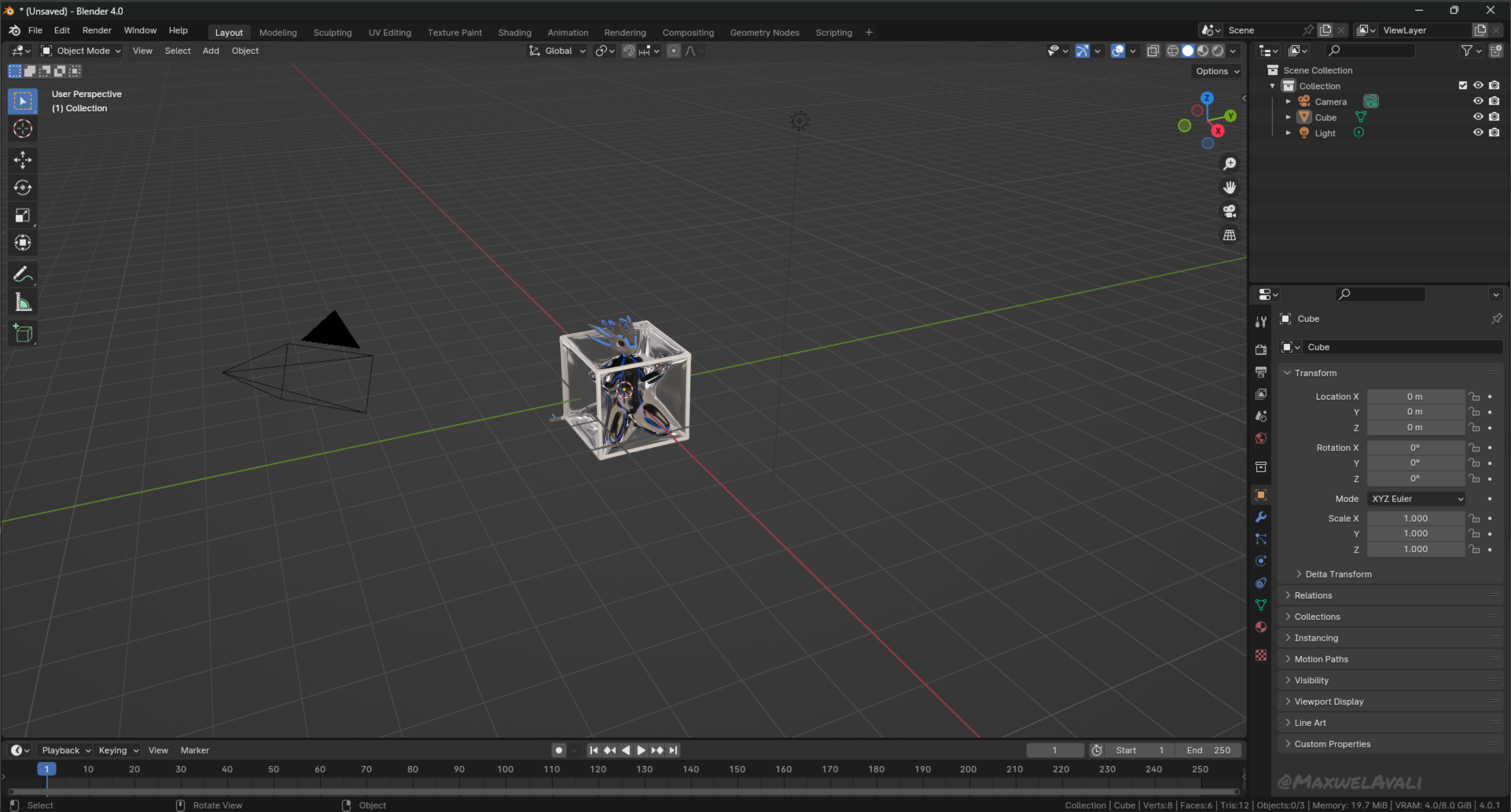This screenshot has width=1511, height=812.
Task: Switch to the Sculpting workspace tab
Action: pos(332,32)
